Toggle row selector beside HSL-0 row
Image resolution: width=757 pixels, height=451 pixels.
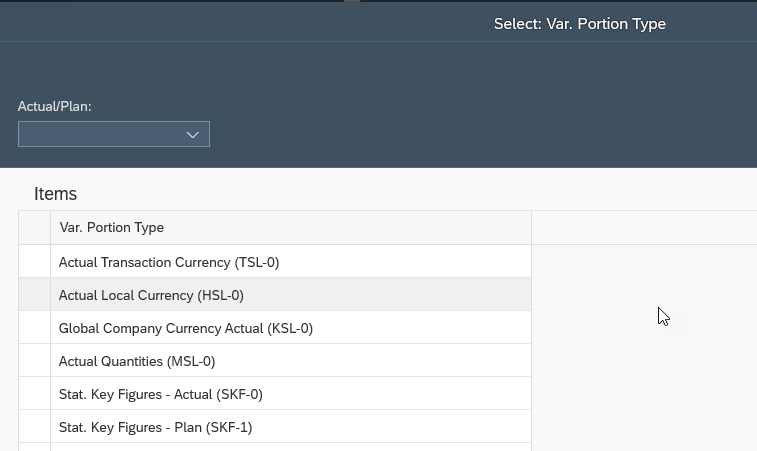[34, 295]
